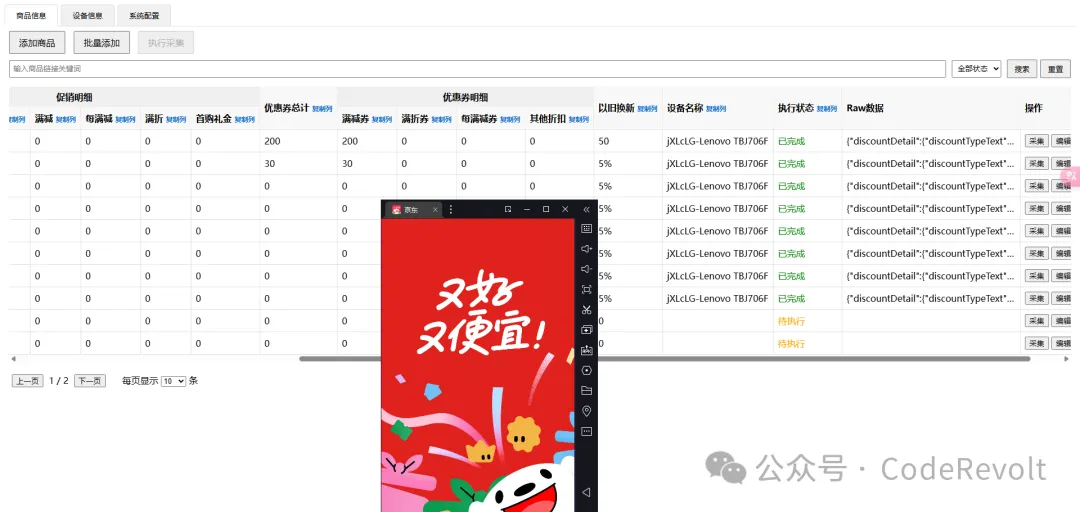
Task: Click the 1 / 2 page indicator
Action: (59, 381)
